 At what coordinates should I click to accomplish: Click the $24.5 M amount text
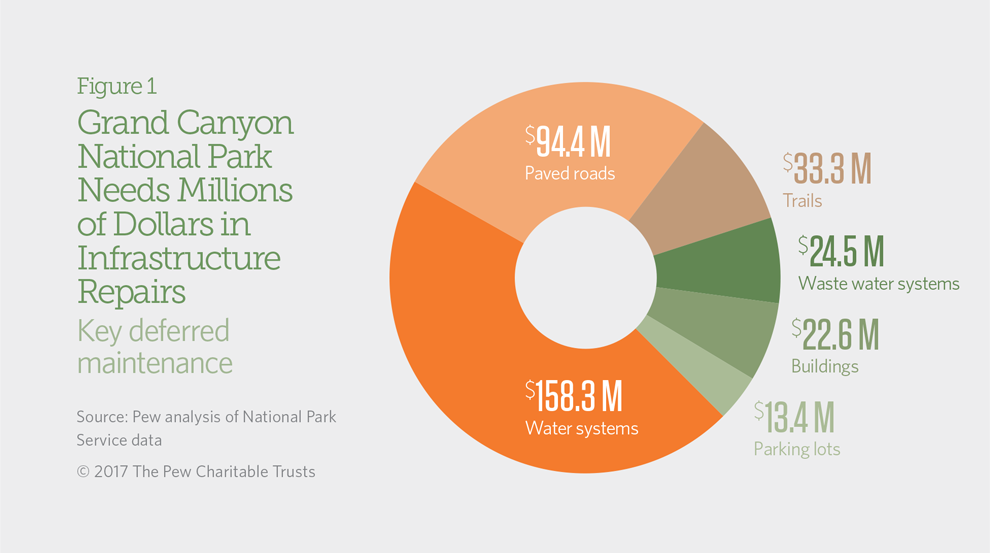click(x=842, y=251)
